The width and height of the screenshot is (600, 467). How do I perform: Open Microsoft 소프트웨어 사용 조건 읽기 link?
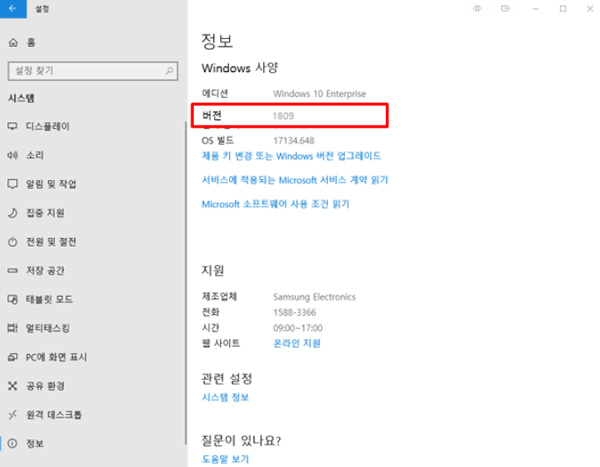276,204
